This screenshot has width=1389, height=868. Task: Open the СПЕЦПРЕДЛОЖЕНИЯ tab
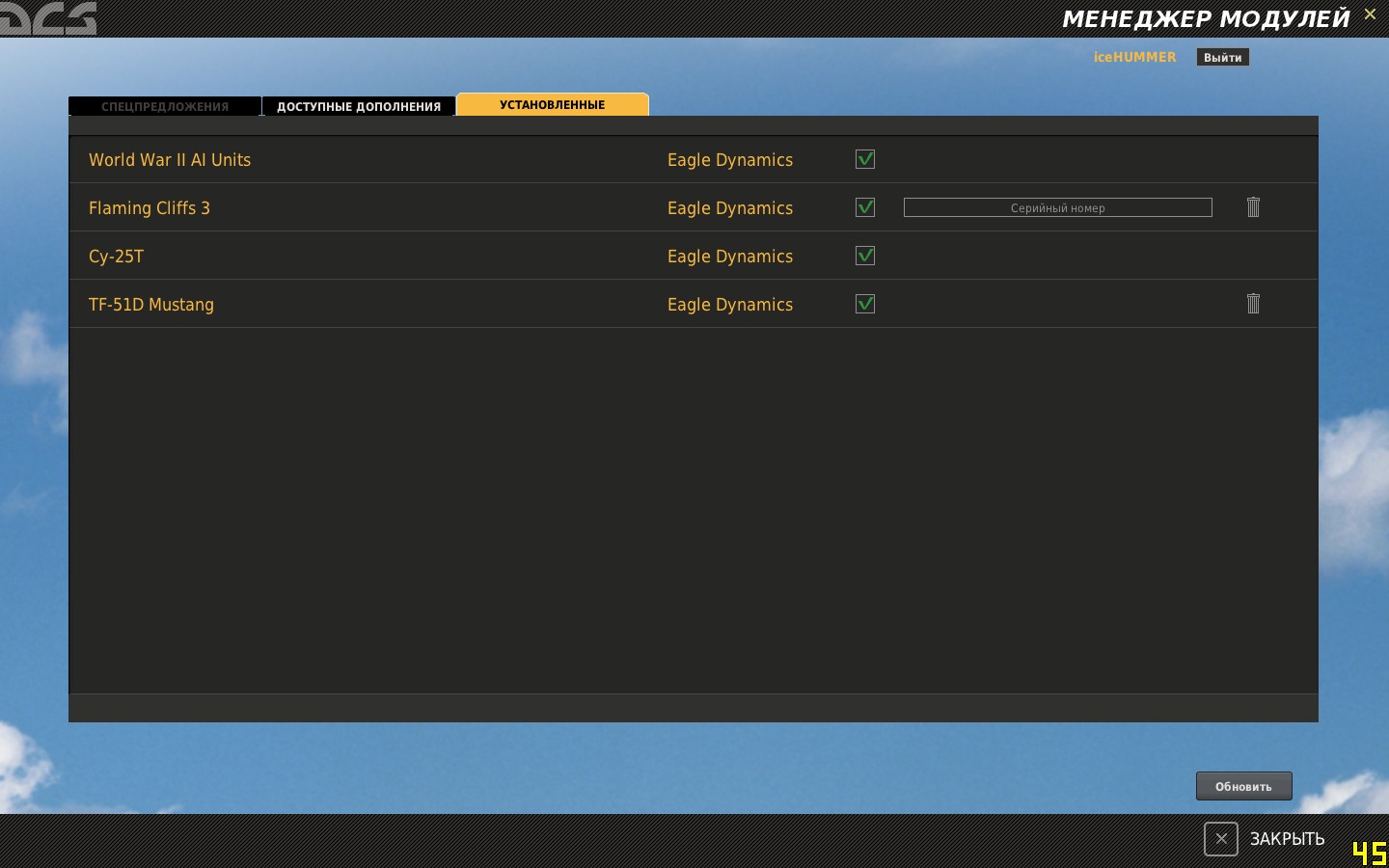165,106
